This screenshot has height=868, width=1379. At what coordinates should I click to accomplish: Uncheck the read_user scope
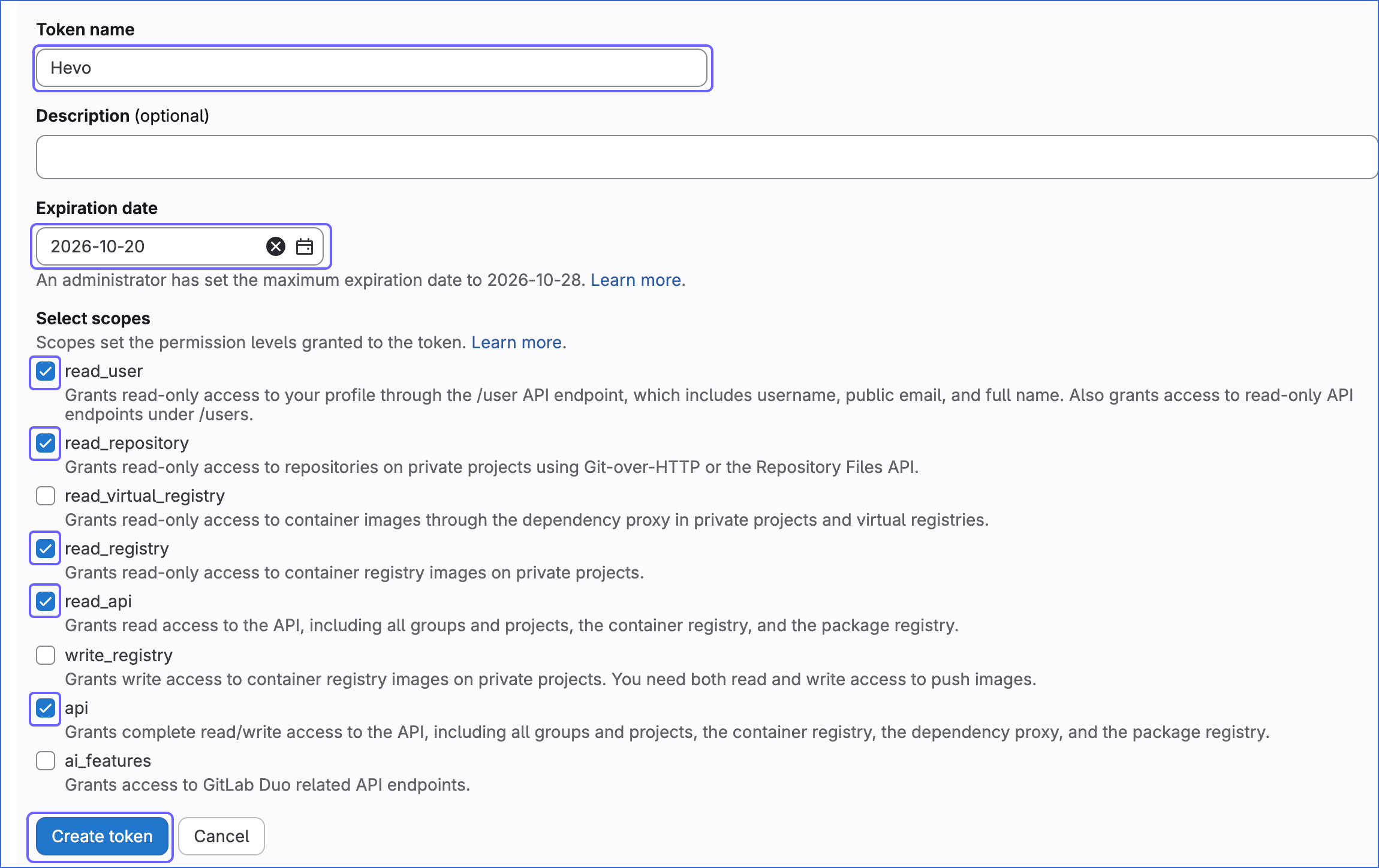coord(44,372)
